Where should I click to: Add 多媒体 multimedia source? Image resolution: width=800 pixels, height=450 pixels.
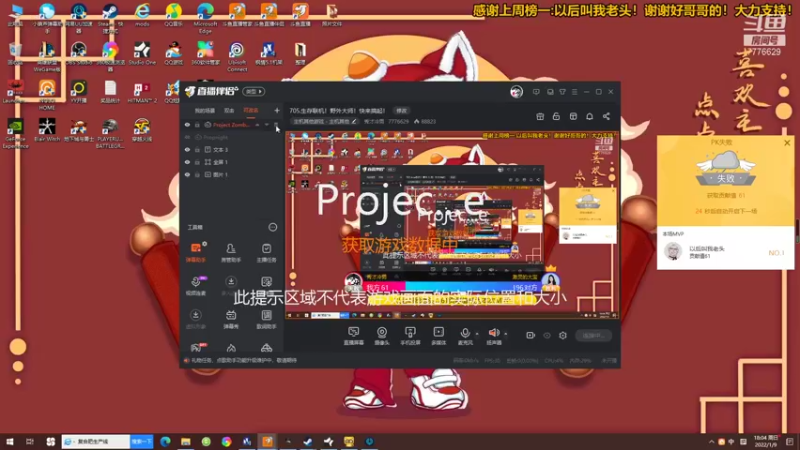click(x=438, y=336)
